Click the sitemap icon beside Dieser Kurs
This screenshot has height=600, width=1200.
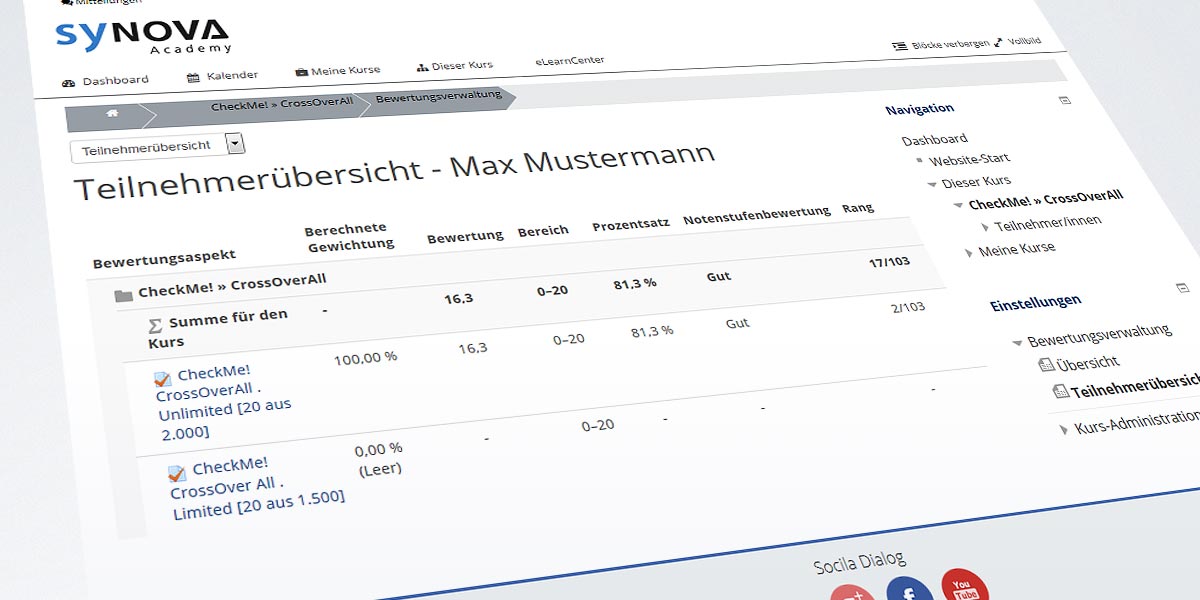click(x=422, y=68)
